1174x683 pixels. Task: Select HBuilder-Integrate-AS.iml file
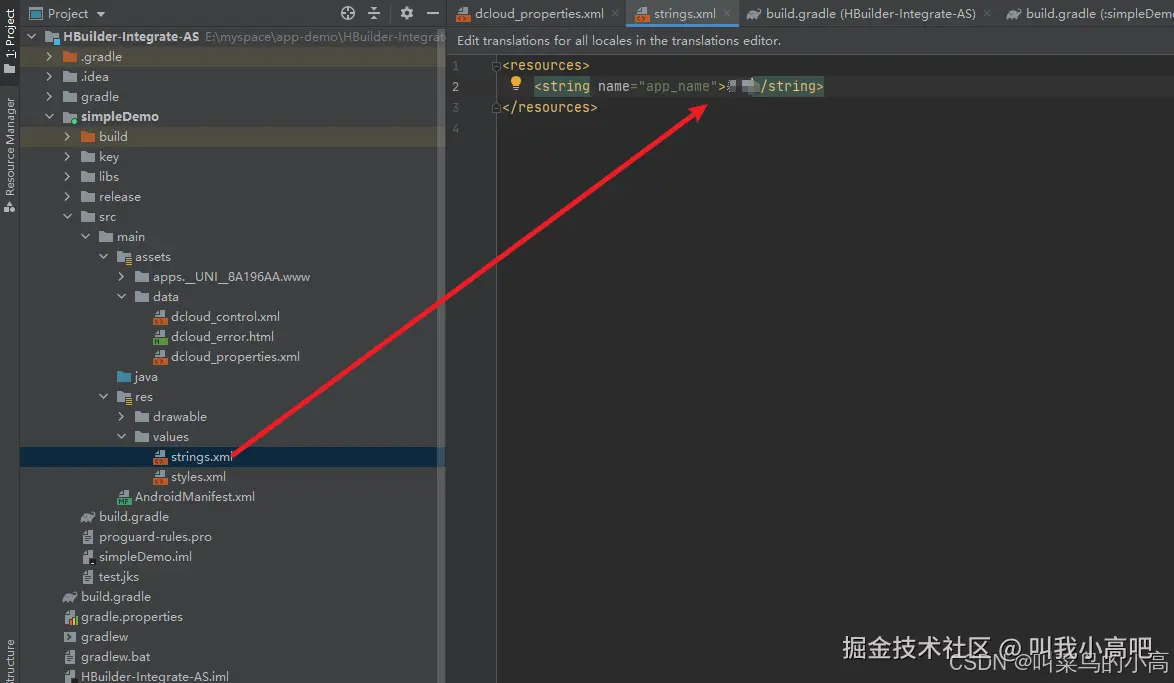(155, 676)
